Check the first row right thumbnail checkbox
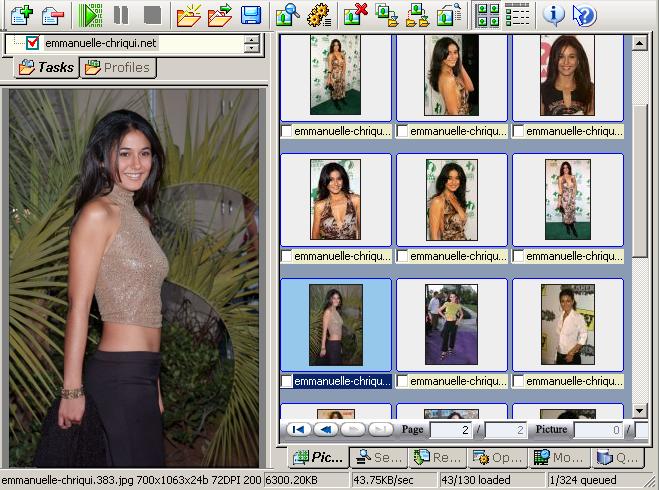Image resolution: width=659 pixels, height=490 pixels. [518, 131]
